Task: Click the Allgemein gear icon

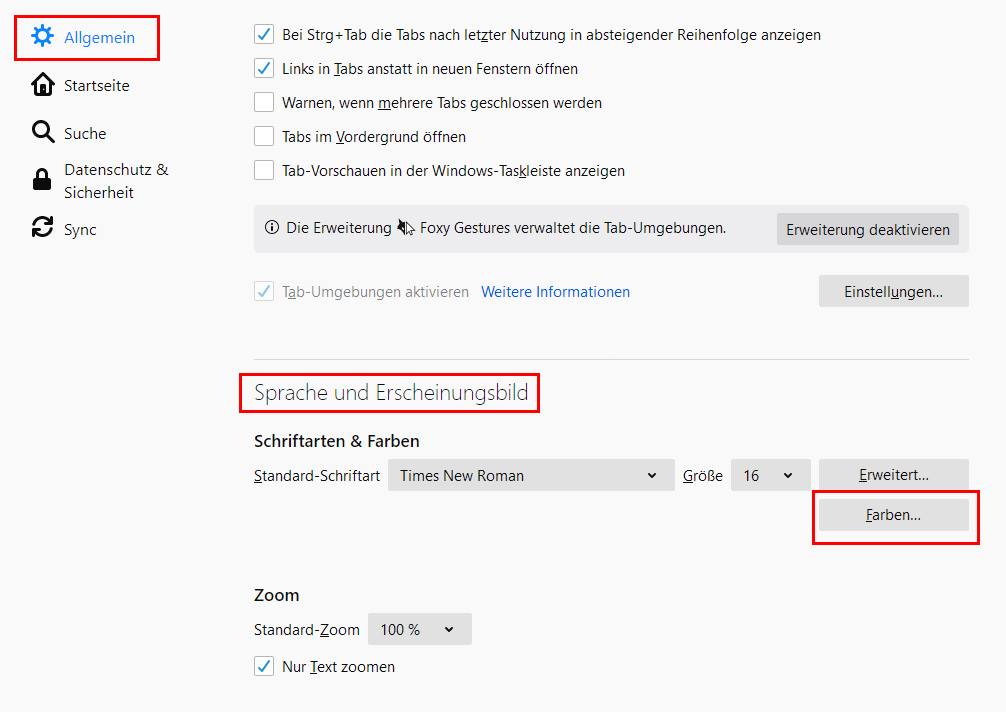Action: tap(42, 37)
